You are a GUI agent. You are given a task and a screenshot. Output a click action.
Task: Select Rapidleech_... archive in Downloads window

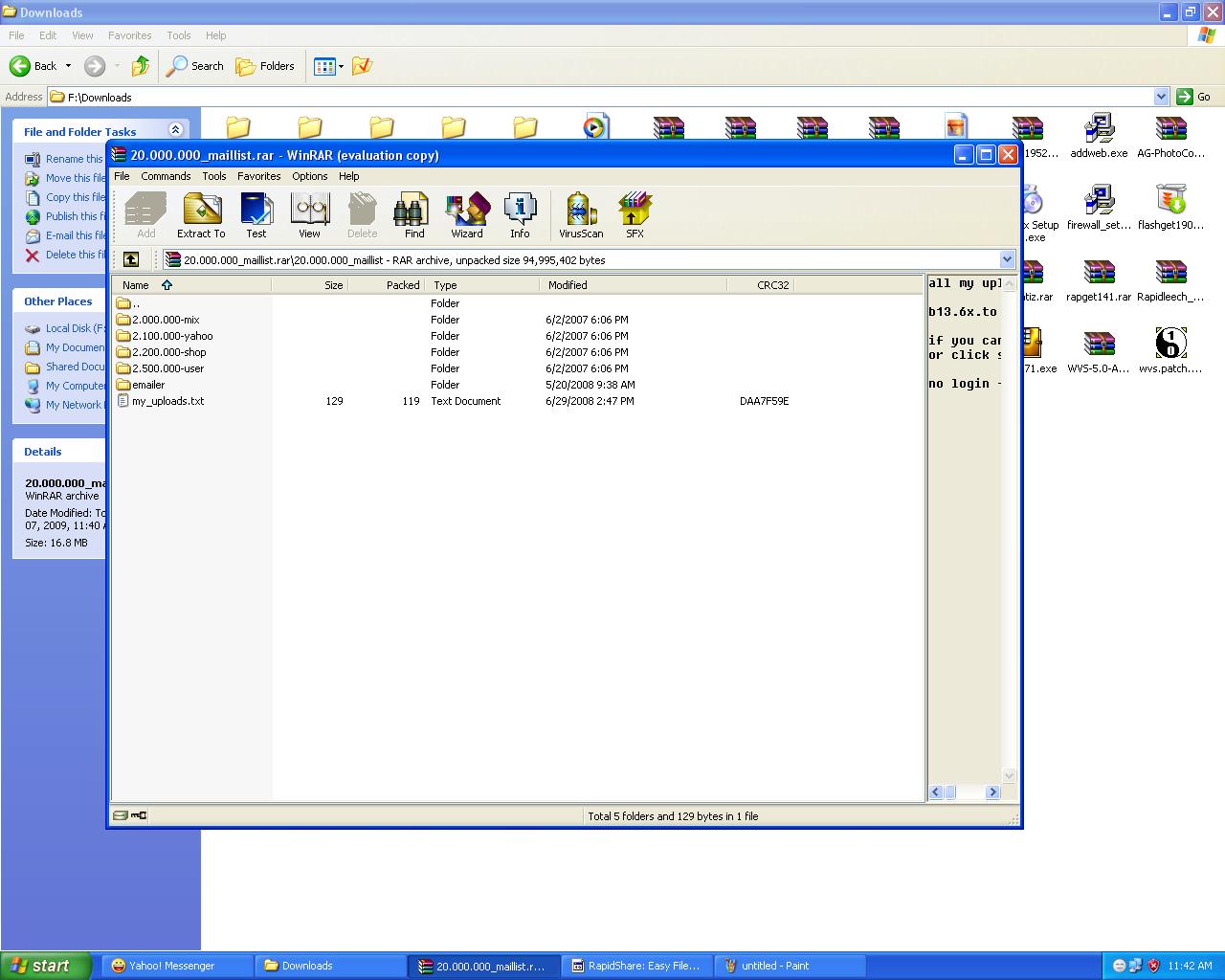coord(1170,280)
